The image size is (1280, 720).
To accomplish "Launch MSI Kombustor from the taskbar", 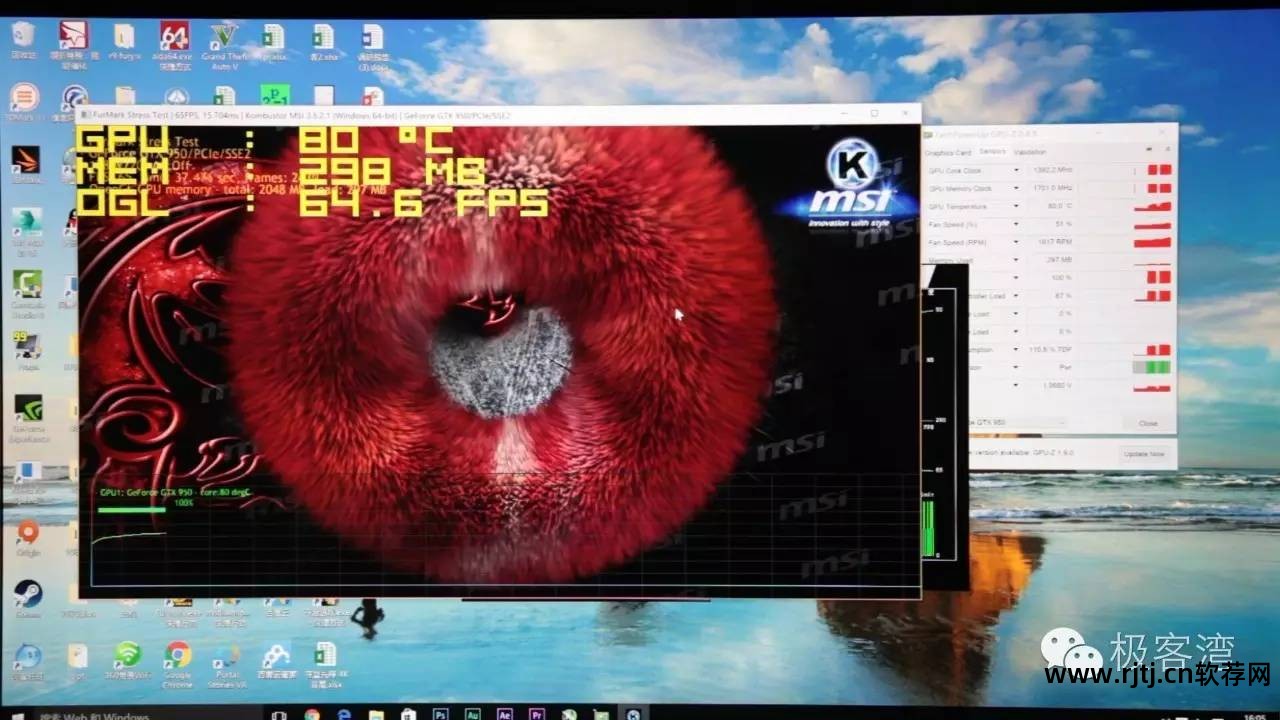I will click(x=635, y=712).
